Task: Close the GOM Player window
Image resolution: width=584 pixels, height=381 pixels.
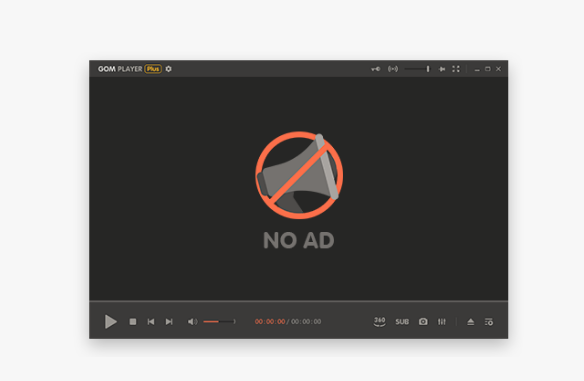Action: coord(498,69)
